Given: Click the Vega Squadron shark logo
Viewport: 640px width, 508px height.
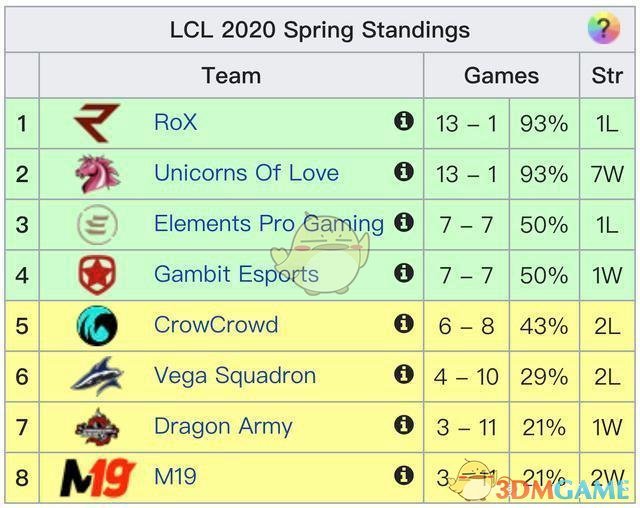Looking at the screenshot, I should tap(97, 376).
